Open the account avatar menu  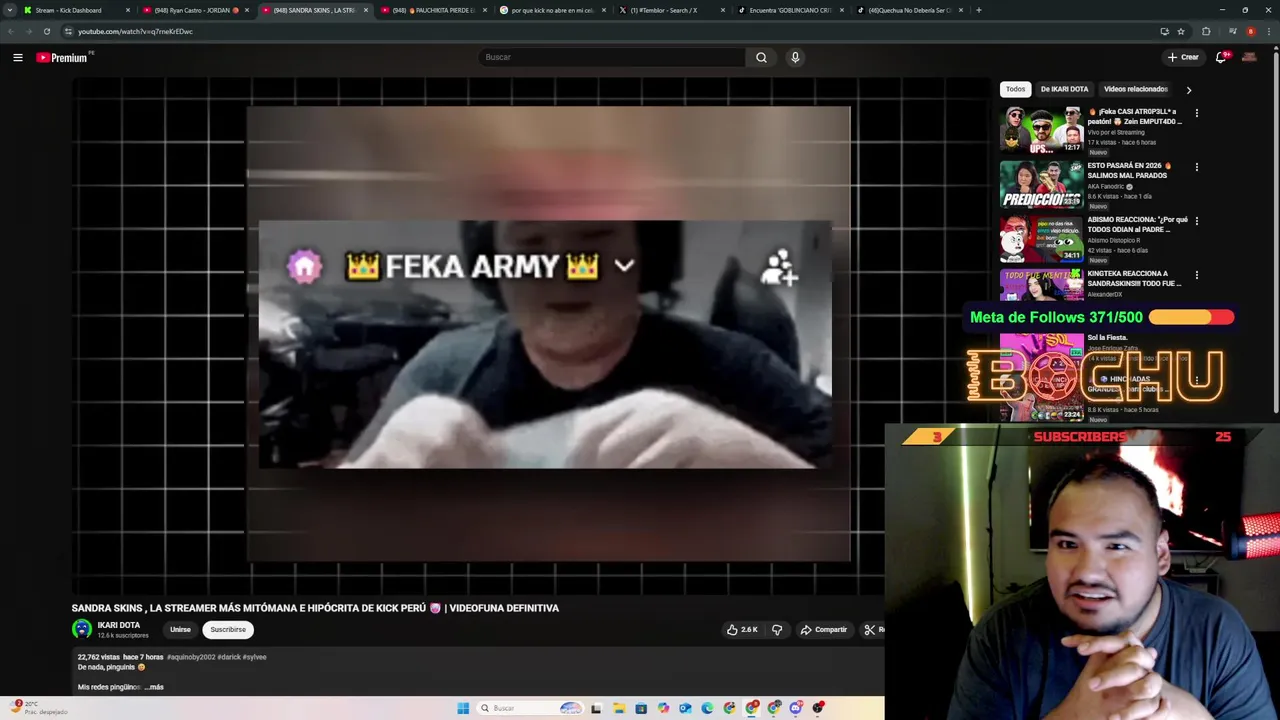click(x=1249, y=57)
